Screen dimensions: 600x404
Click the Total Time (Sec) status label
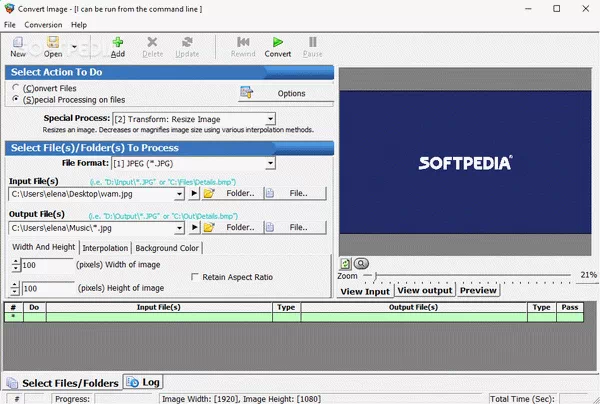(x=522, y=399)
